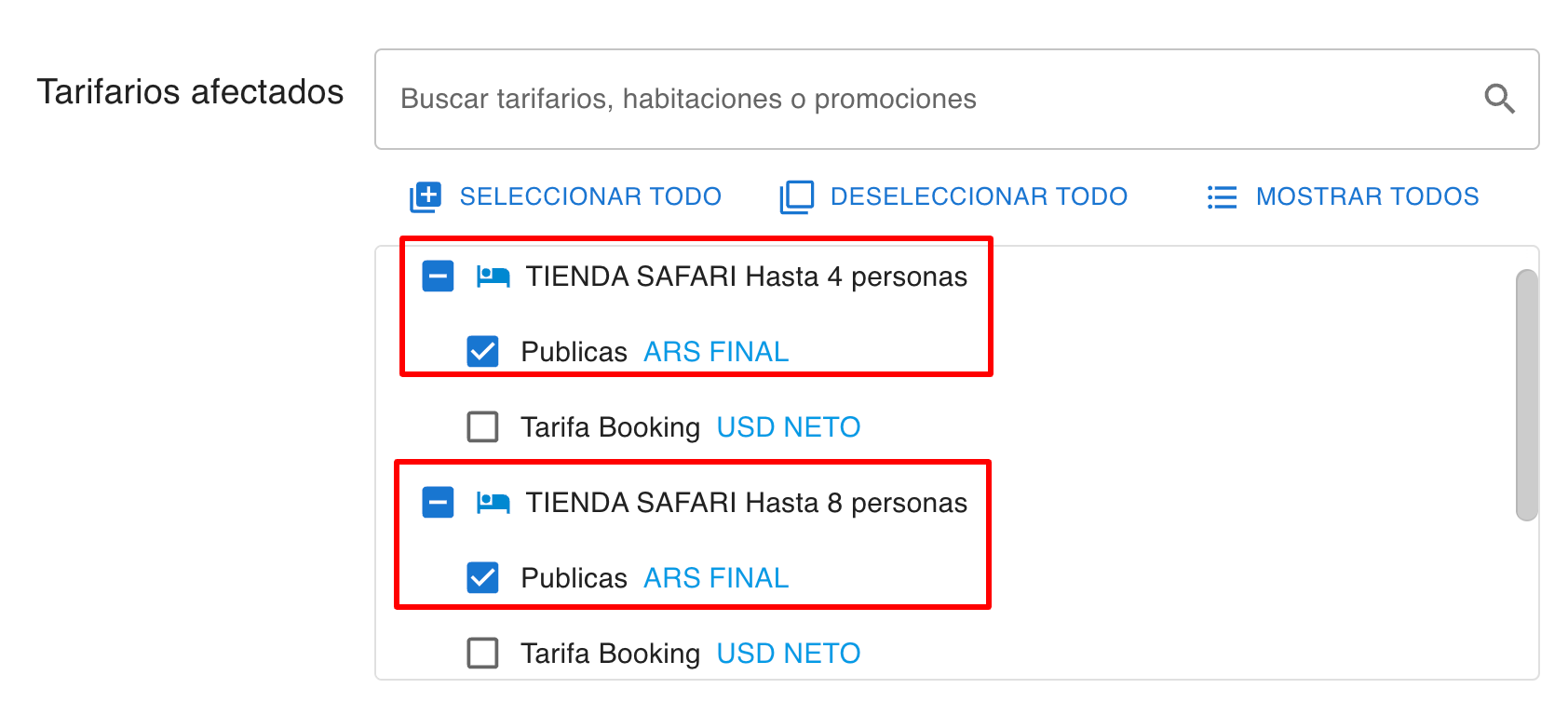Click bed icon for TIENDA SAFARI Hasta 8 personas
1568x702 pixels.
point(493,503)
